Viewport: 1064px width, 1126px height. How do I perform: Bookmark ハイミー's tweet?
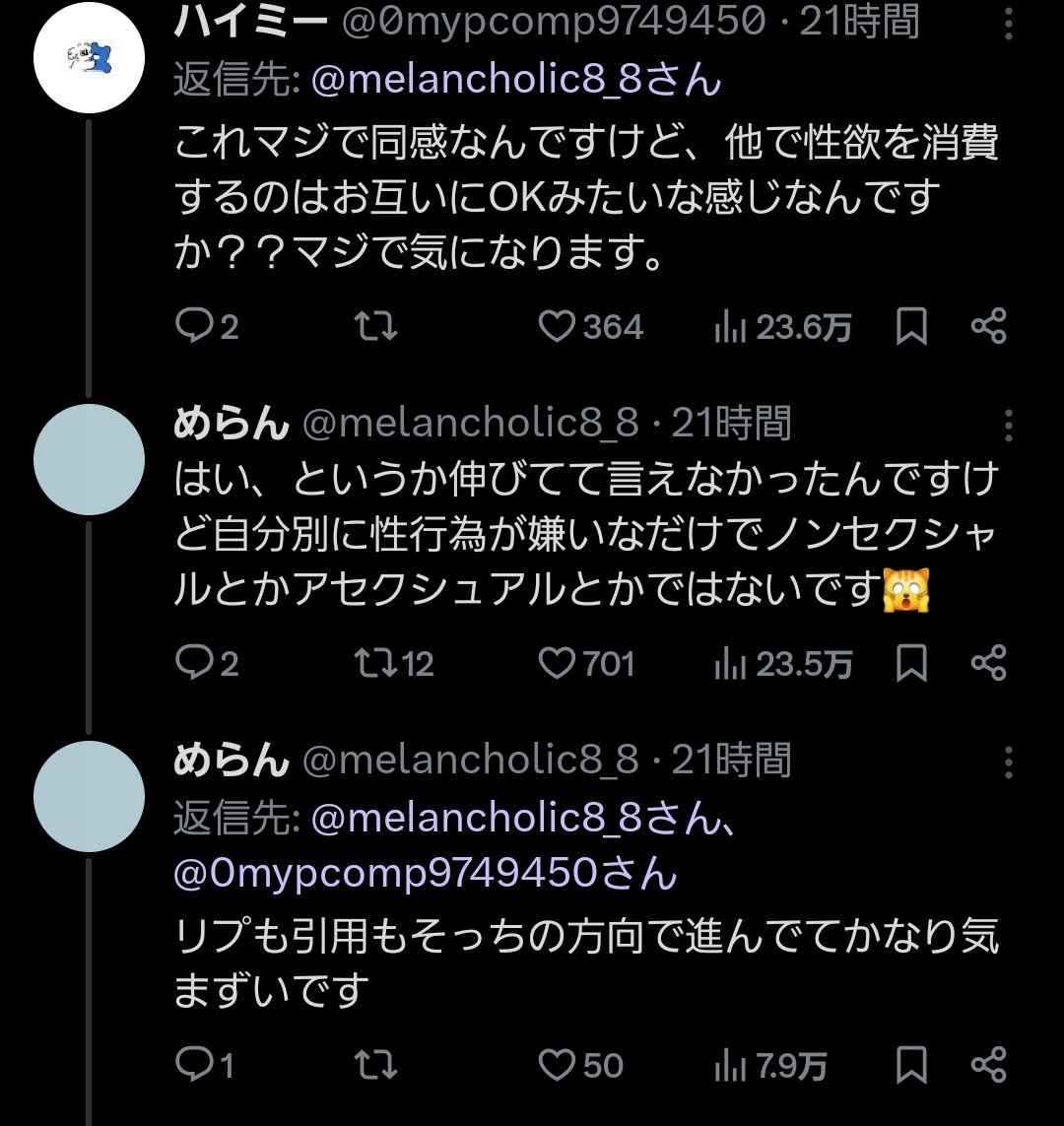coord(911,327)
